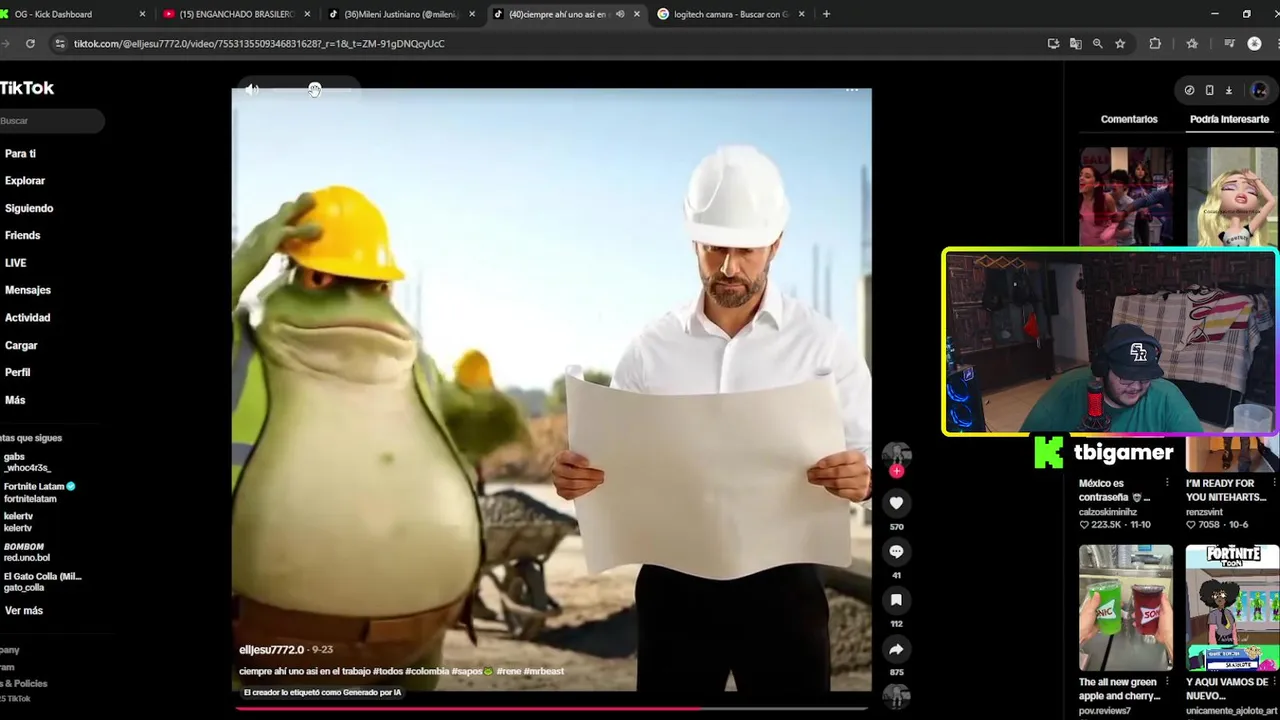1280x720 pixels.
Task: Open Cargar to upload a video
Action: 21,345
